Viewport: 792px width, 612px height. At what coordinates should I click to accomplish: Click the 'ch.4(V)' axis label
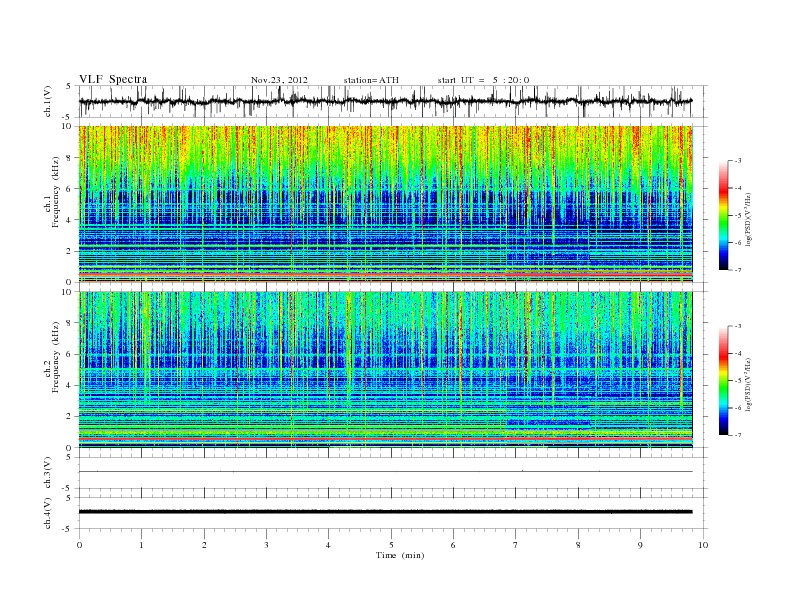pyautogui.click(x=47, y=513)
